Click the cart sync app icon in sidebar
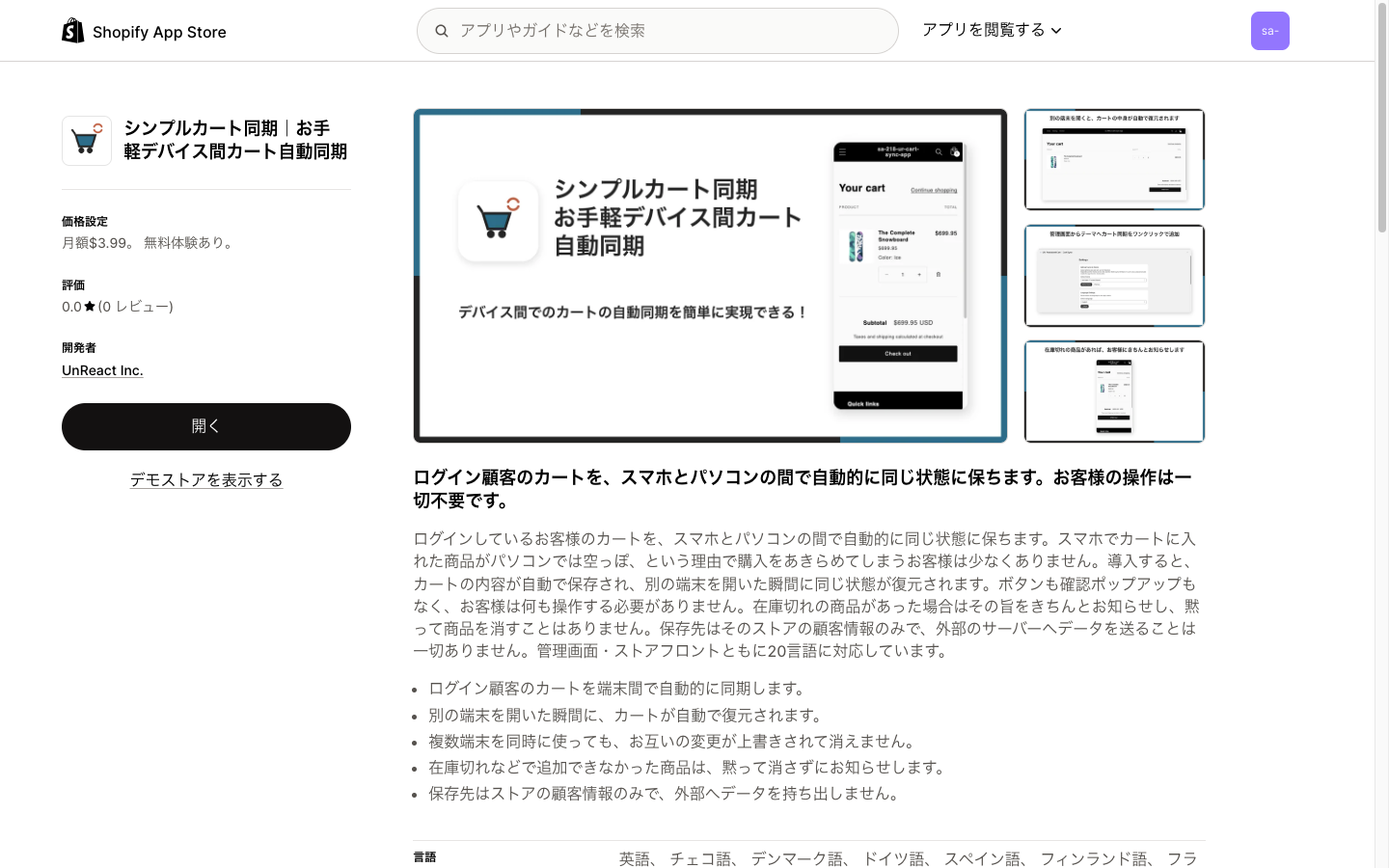 point(87,141)
